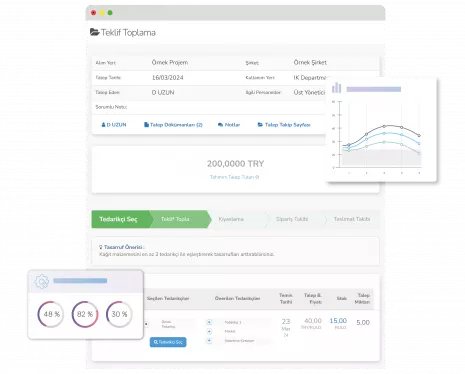The image size is (465, 374).
Task: Click the speech bubble Notlar icon
Action: tap(220, 125)
